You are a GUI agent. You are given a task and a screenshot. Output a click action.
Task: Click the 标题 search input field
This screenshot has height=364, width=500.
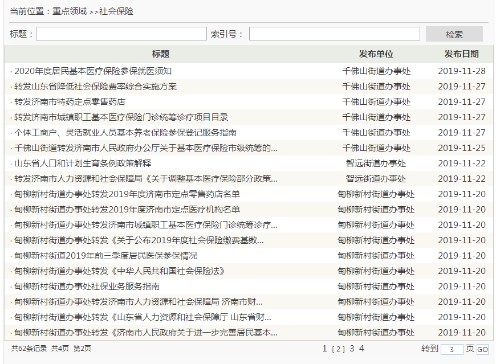tap(121, 34)
